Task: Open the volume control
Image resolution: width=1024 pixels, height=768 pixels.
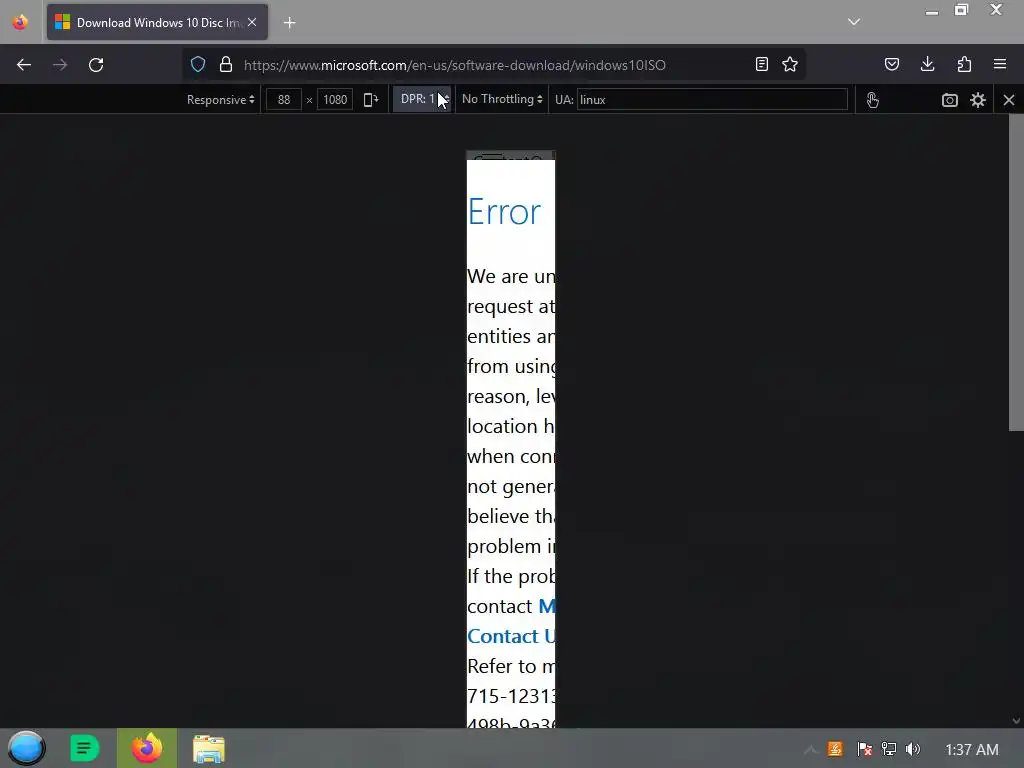Action: point(913,749)
